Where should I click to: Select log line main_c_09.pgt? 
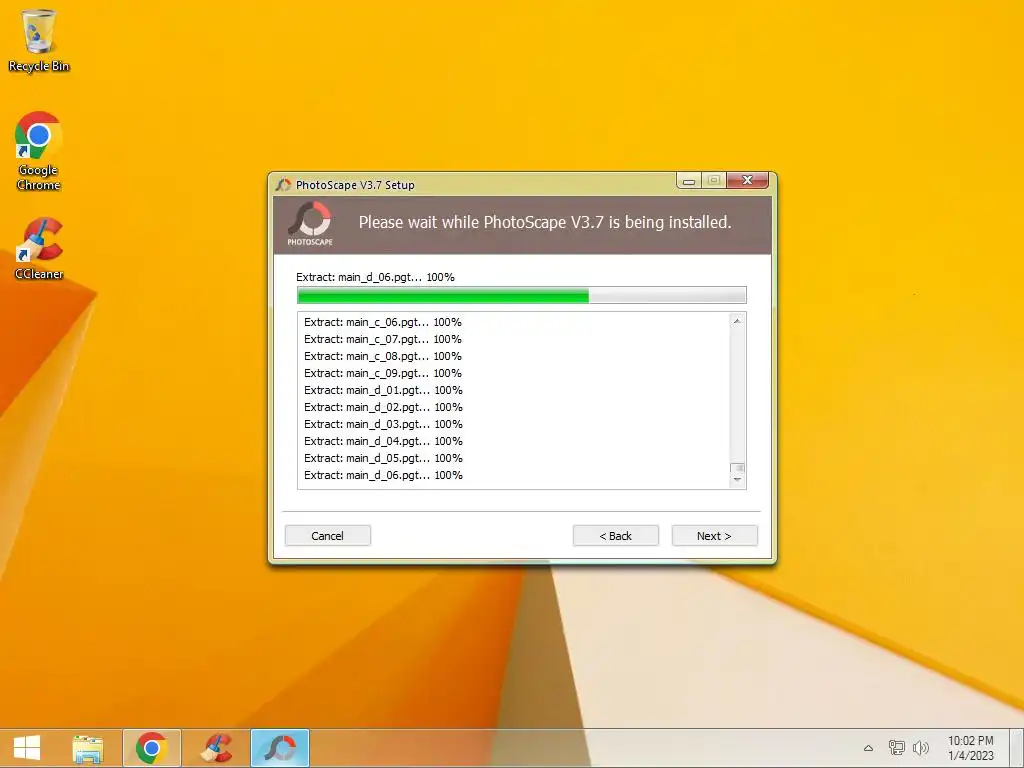383,373
